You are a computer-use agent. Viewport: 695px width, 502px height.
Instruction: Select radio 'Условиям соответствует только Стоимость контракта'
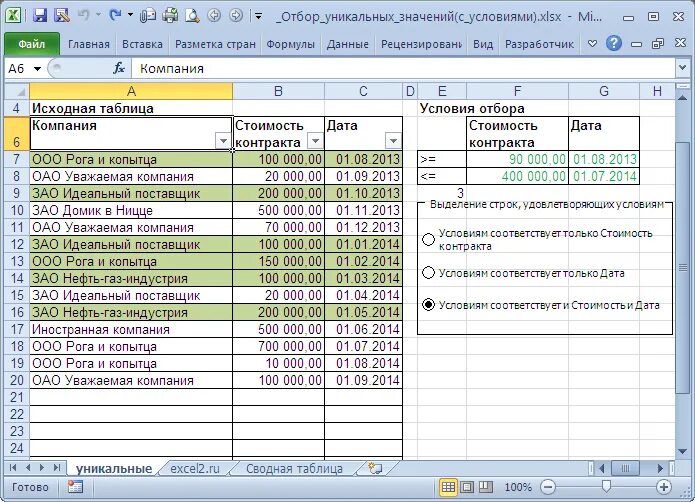428,239
